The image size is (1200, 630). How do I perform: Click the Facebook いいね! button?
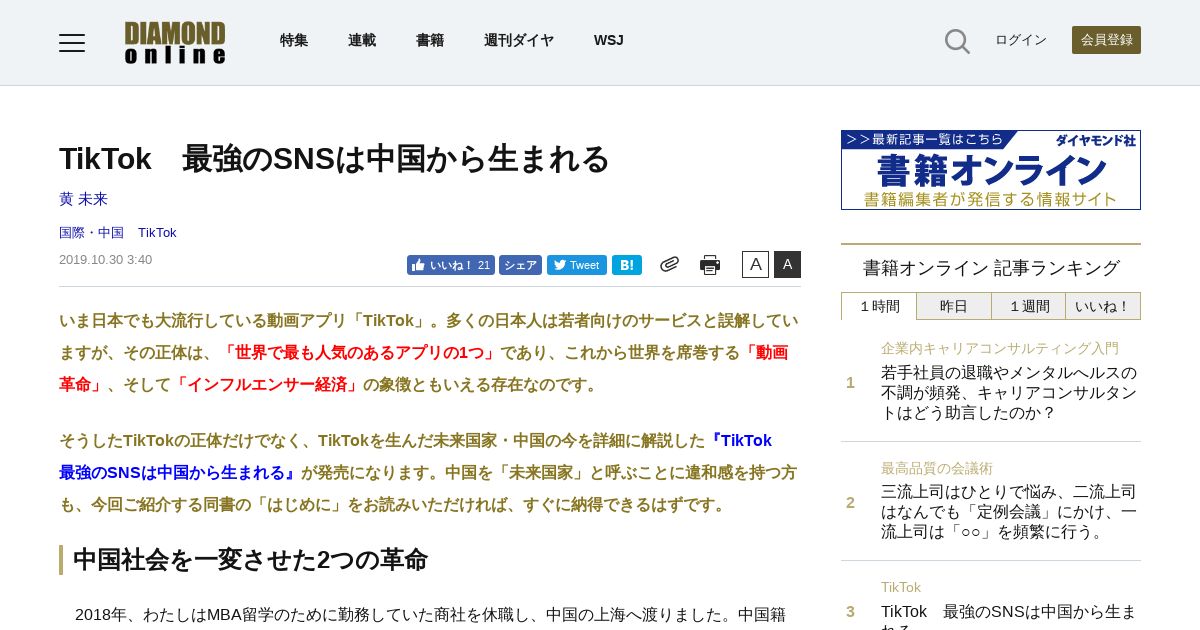point(451,265)
